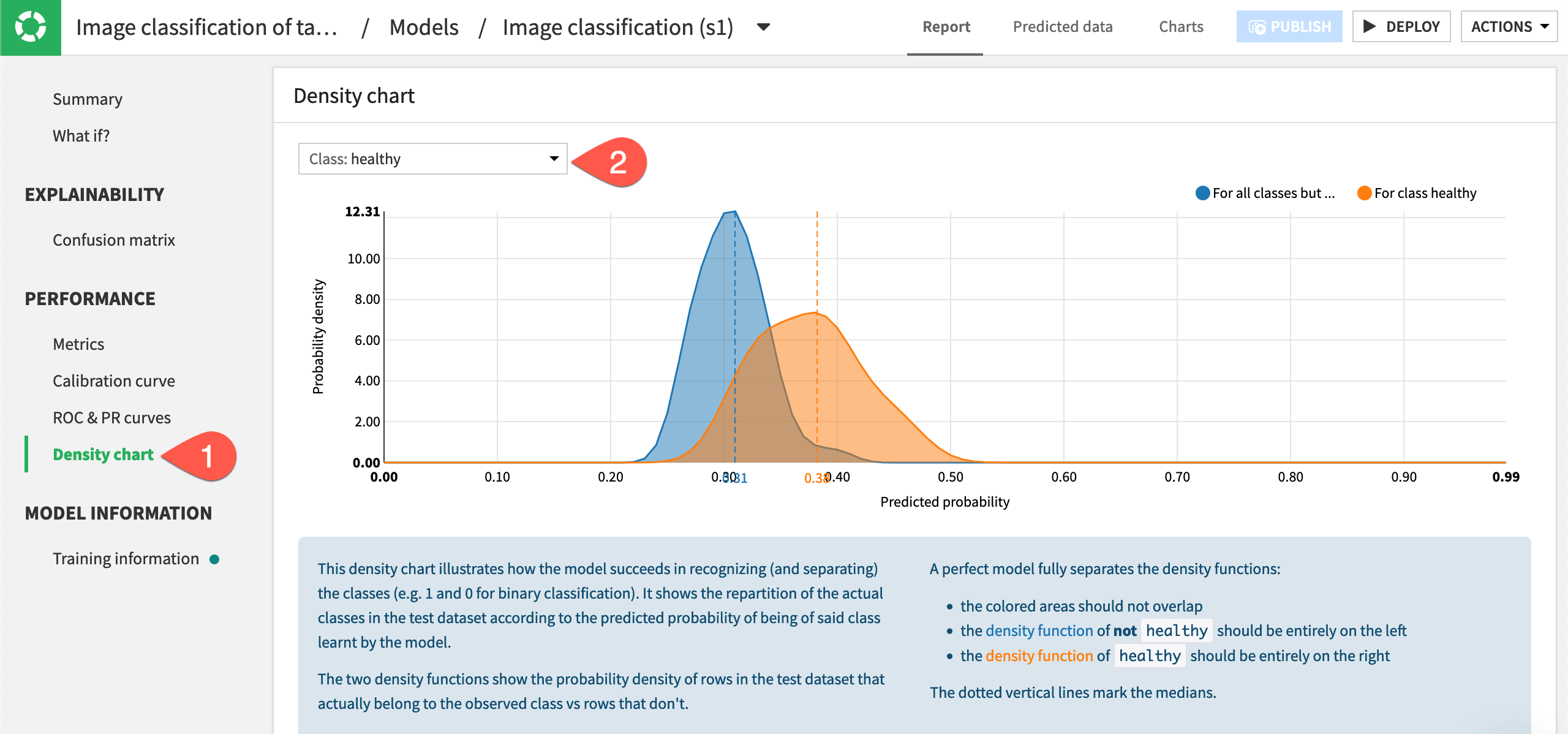Click the Metrics performance link
The image size is (1568, 734).
tap(80, 344)
